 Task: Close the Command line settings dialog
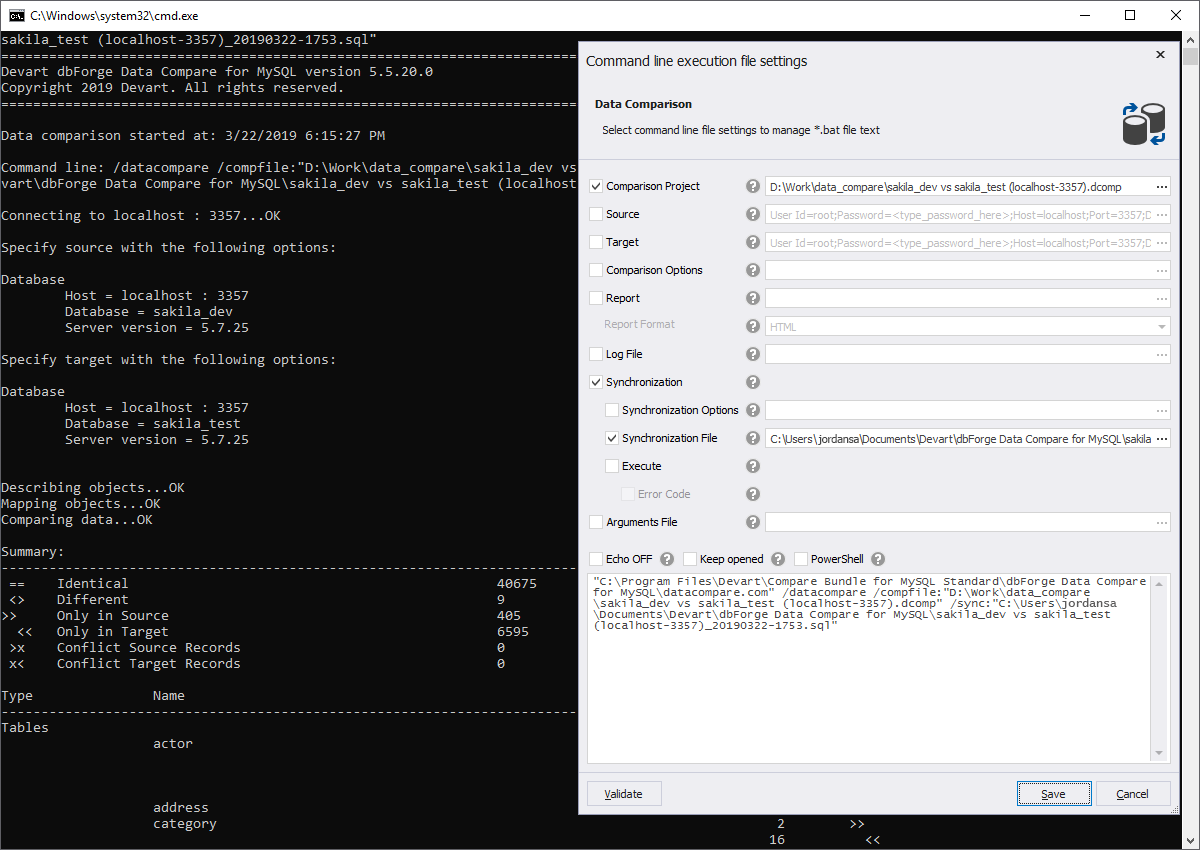pos(1160,55)
